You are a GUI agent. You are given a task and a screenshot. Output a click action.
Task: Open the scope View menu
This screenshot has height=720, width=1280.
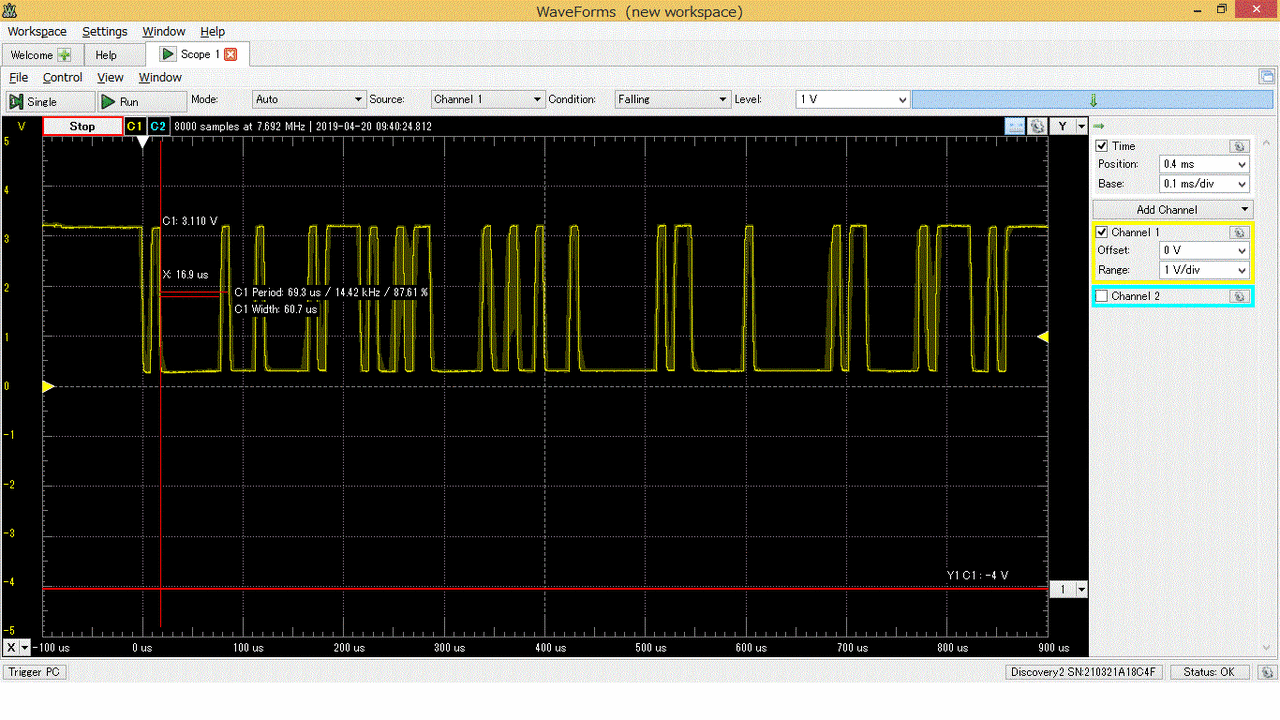point(110,77)
